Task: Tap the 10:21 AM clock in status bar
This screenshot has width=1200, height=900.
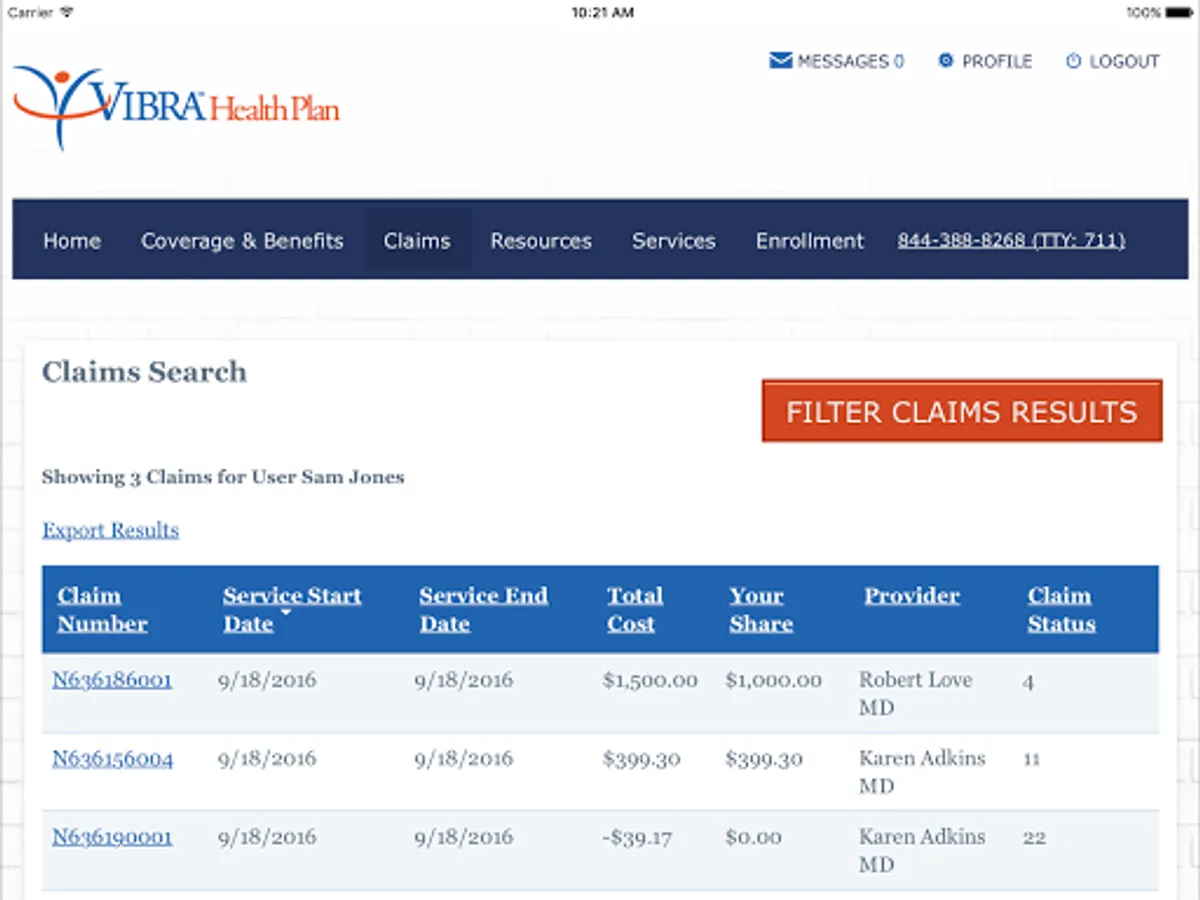Action: [x=602, y=12]
